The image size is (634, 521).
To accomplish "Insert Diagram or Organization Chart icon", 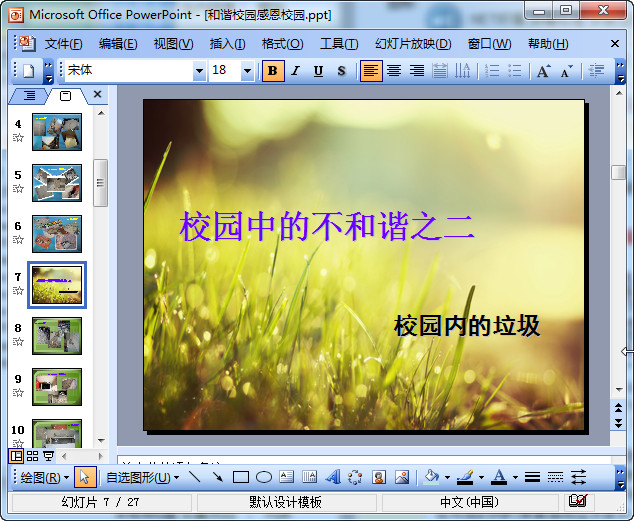I will coord(355,477).
